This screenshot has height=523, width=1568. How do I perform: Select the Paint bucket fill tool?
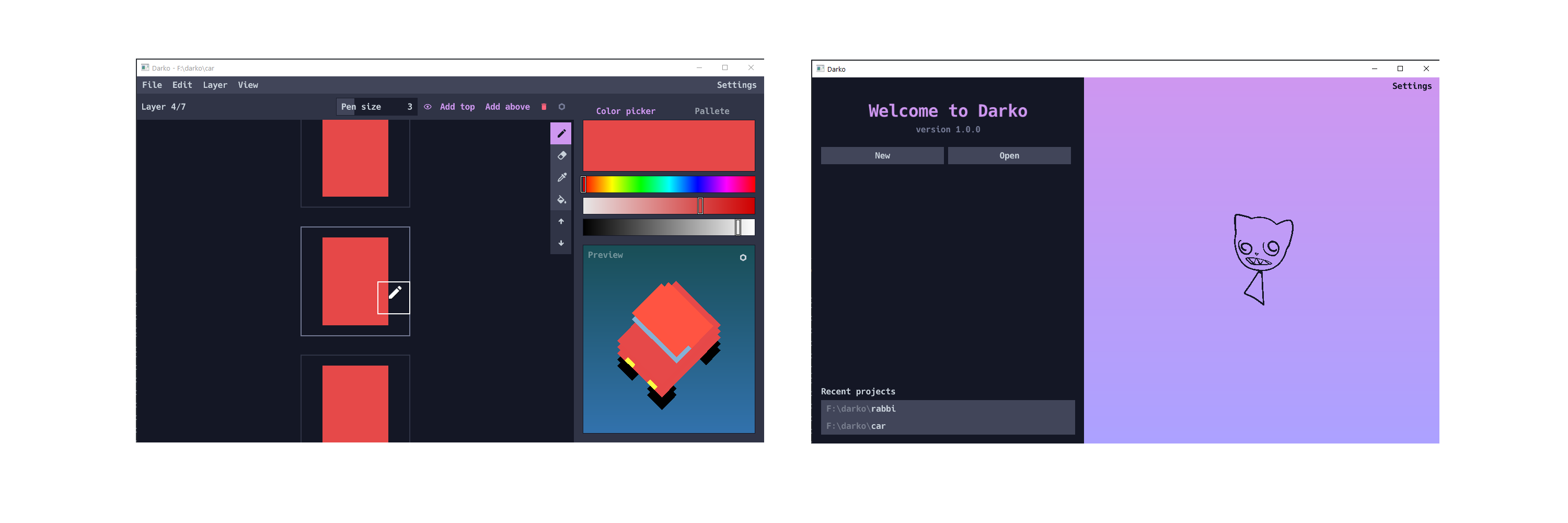(x=561, y=200)
